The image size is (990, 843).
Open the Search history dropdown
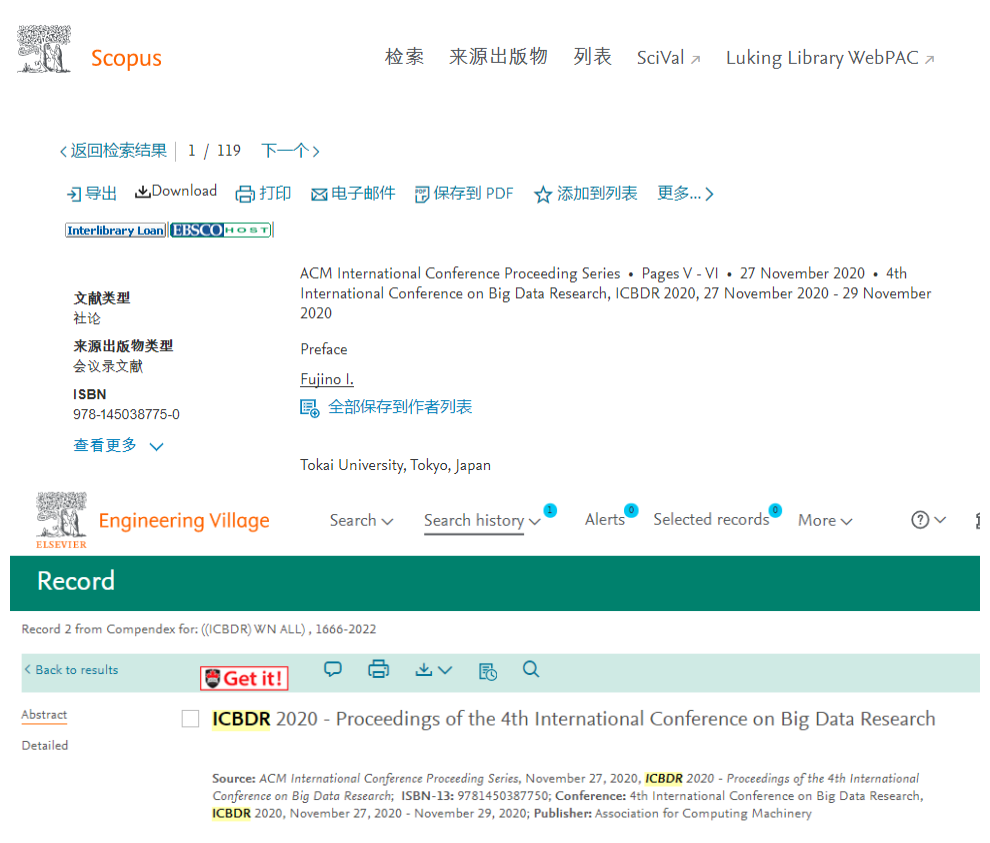click(x=482, y=520)
